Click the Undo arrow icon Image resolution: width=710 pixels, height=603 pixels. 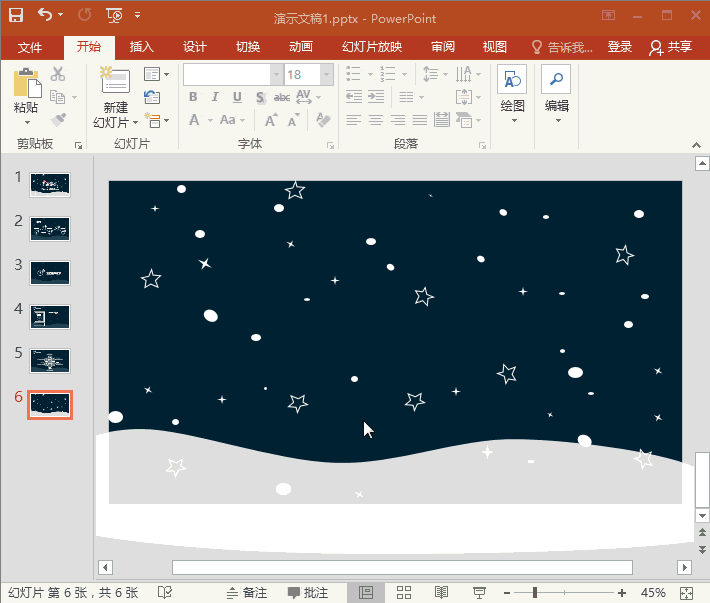coord(45,15)
